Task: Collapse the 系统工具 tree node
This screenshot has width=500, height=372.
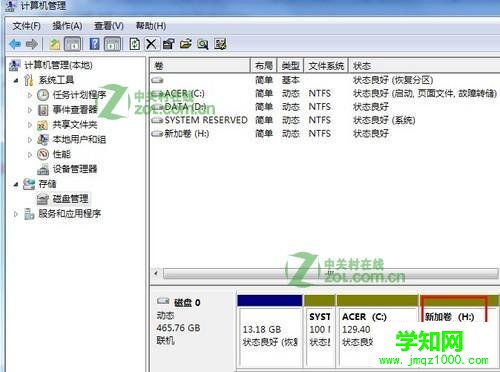Action: click(16, 80)
